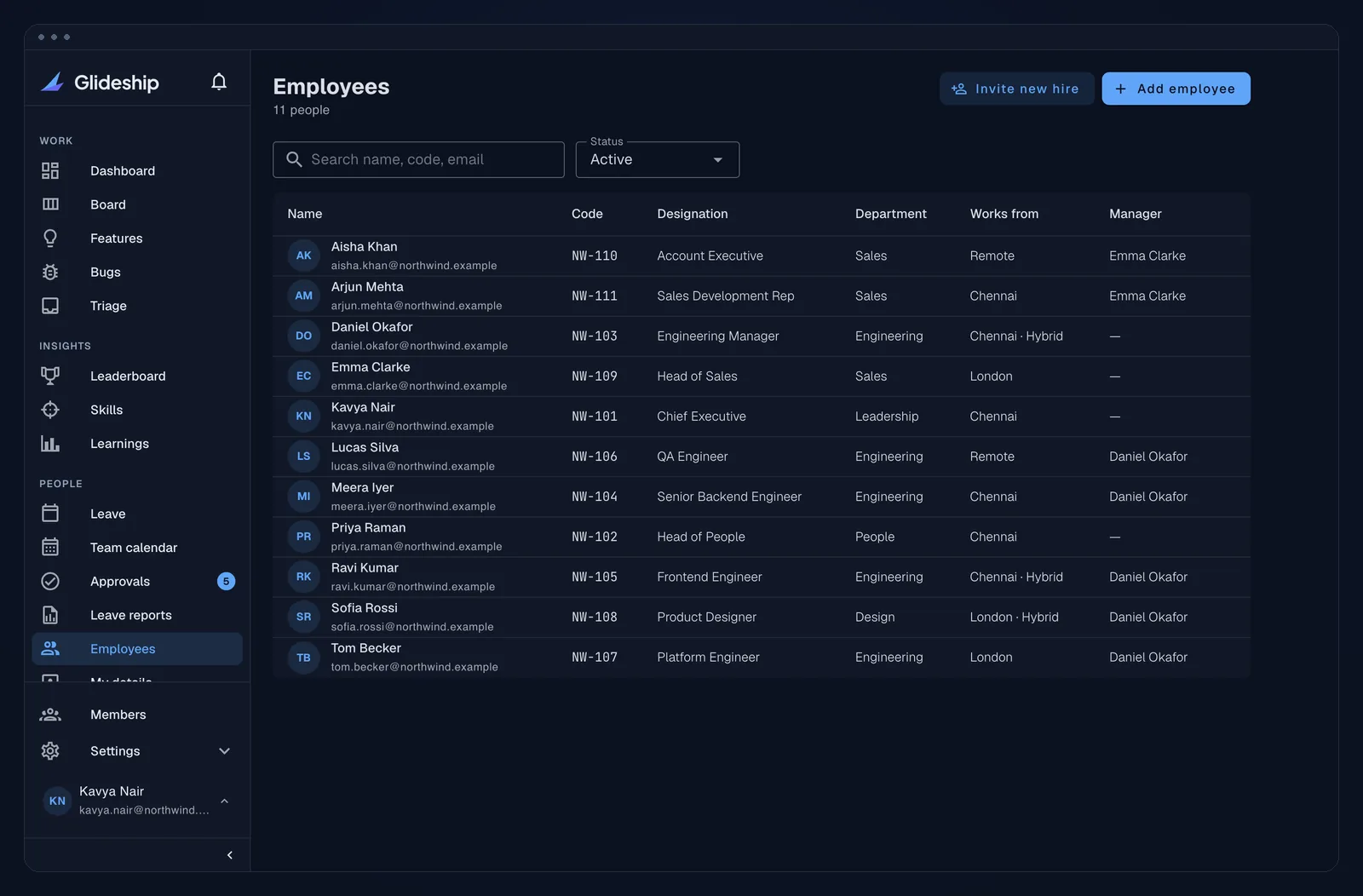Click the Invite new hire button

1016,89
